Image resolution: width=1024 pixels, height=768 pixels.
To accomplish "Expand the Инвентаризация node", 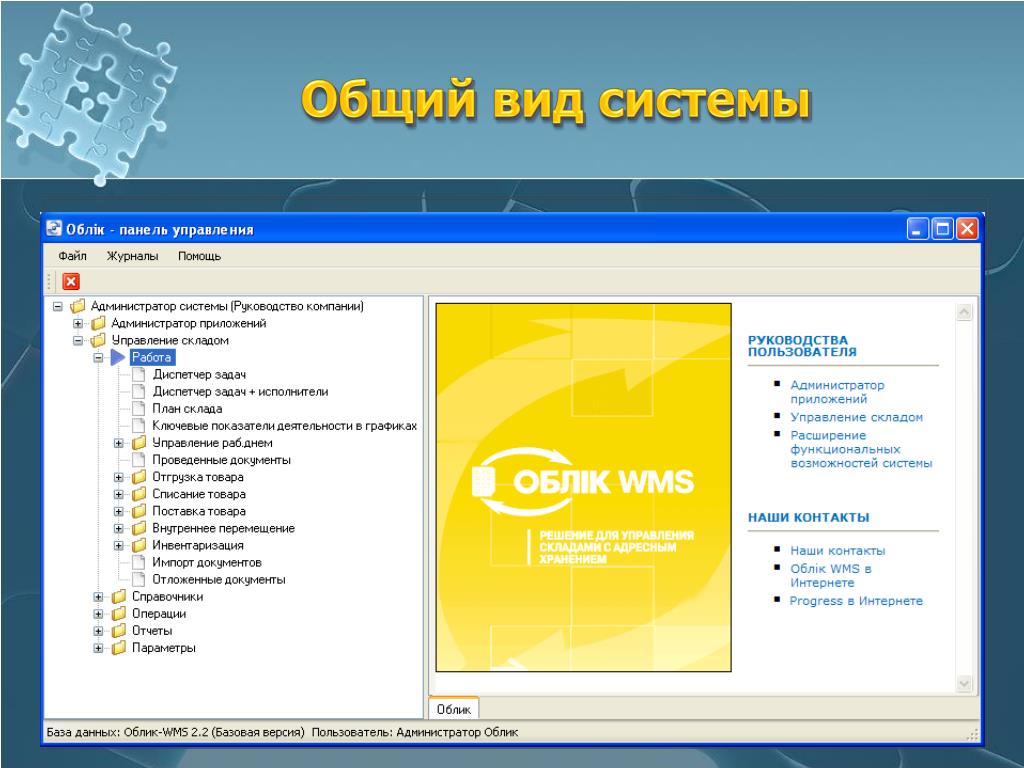I will 118,545.
